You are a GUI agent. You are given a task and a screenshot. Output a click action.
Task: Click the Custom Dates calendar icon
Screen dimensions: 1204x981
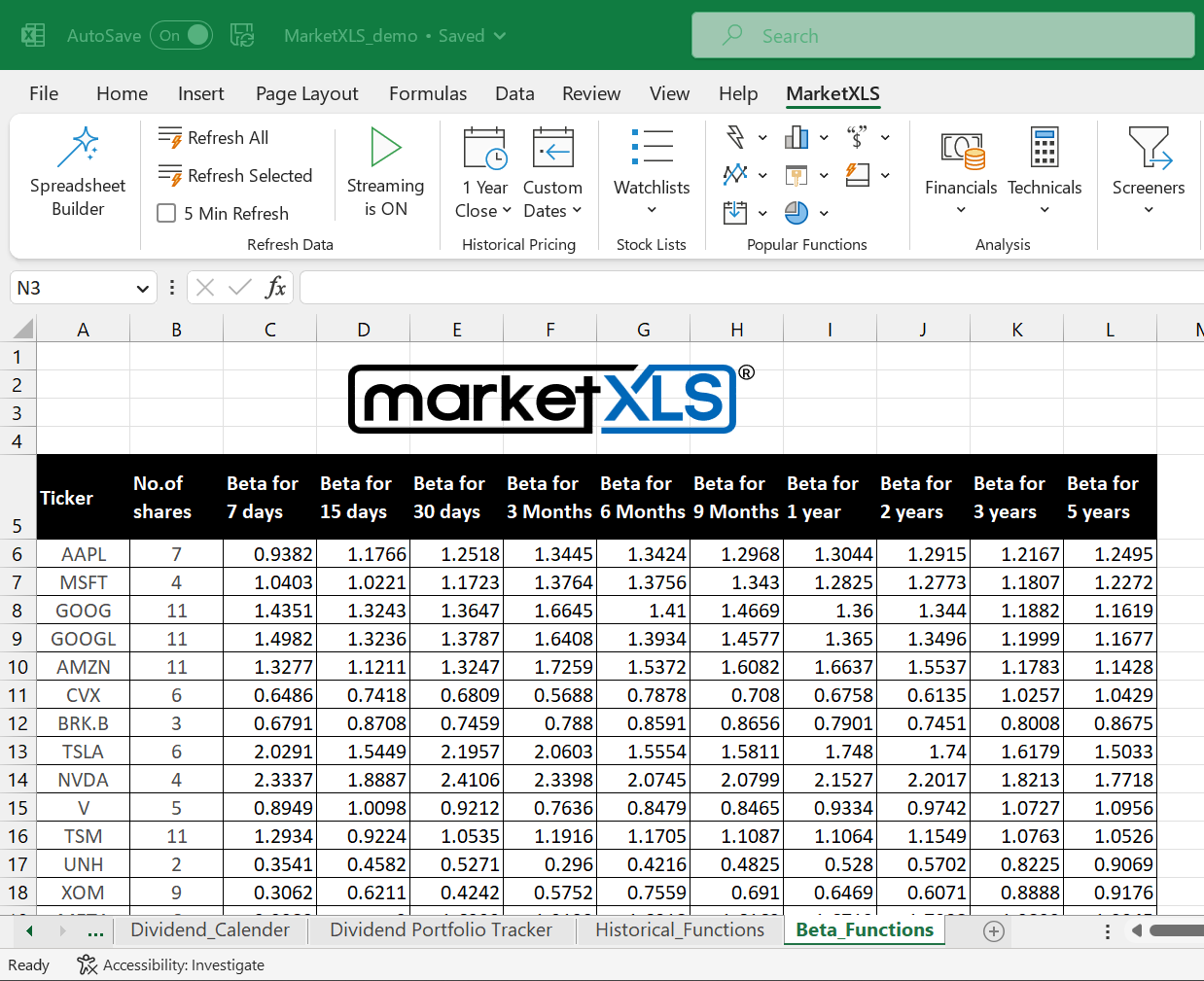point(552,149)
